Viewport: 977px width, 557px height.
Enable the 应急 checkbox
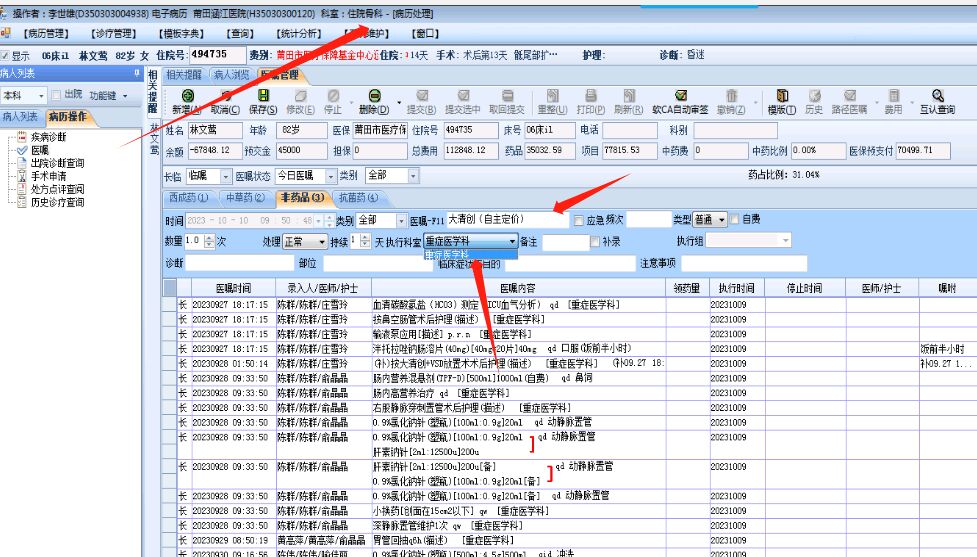coord(579,220)
